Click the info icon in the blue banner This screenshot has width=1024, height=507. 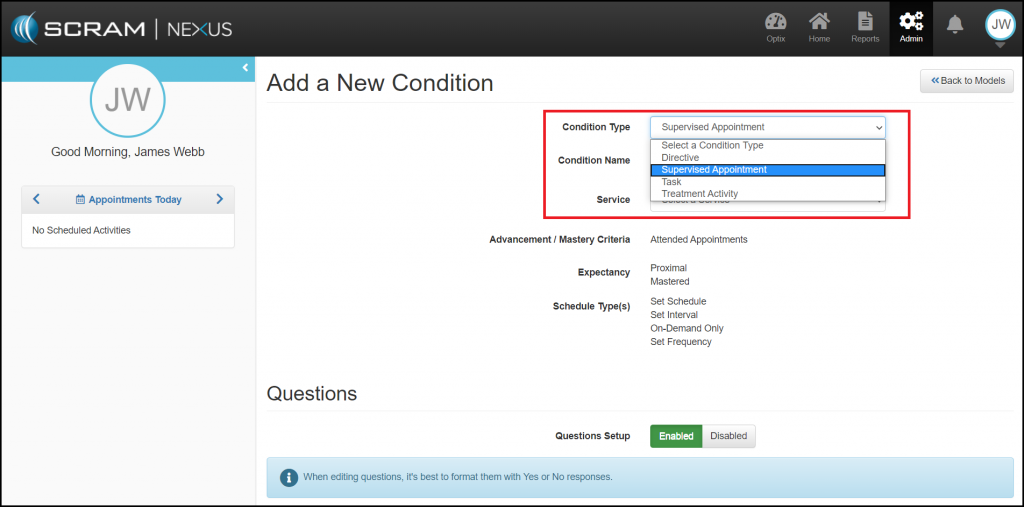(288, 477)
